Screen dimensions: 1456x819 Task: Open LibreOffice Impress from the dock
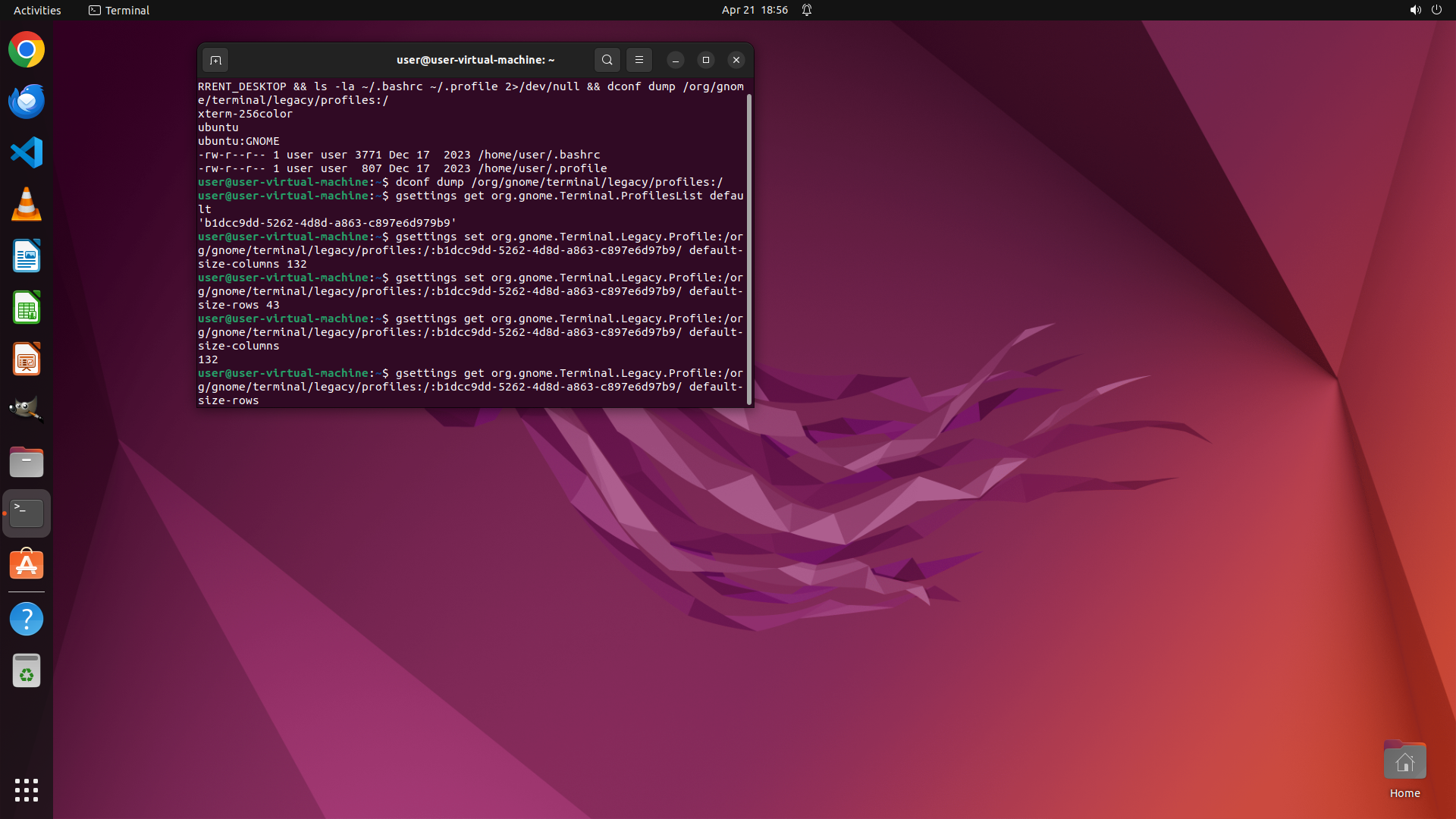tap(27, 359)
